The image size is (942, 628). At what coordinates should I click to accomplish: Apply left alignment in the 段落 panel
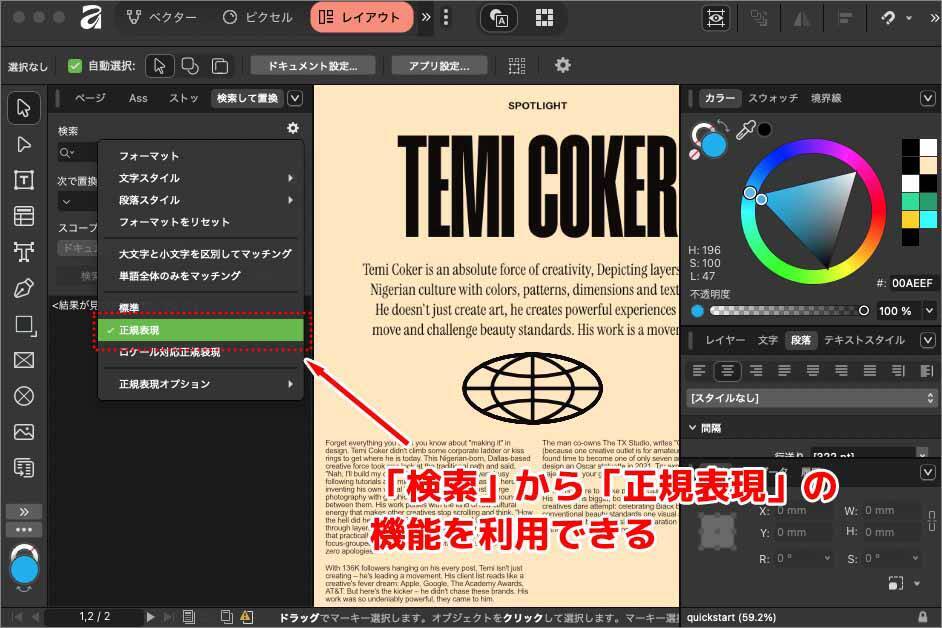698,370
